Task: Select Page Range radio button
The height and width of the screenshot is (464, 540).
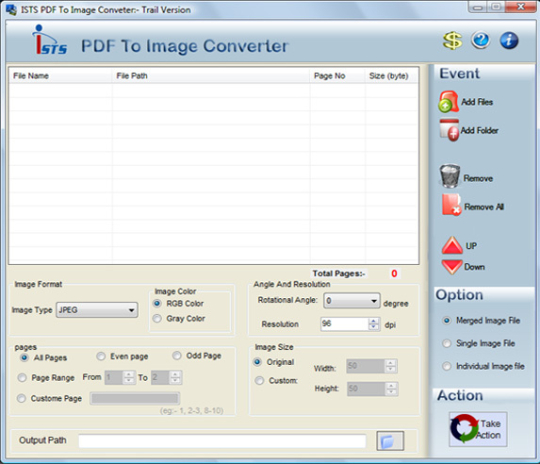Action: tap(22, 378)
